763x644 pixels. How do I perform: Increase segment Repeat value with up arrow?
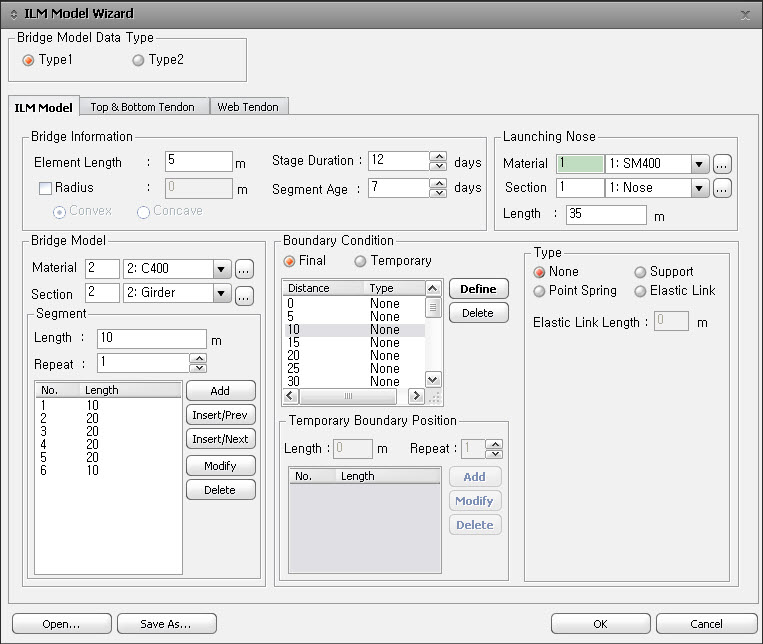(198, 358)
